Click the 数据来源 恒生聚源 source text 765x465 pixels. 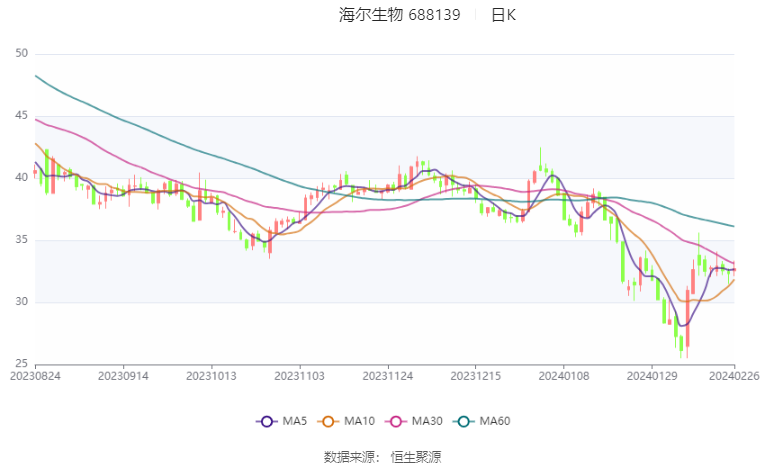(x=382, y=457)
